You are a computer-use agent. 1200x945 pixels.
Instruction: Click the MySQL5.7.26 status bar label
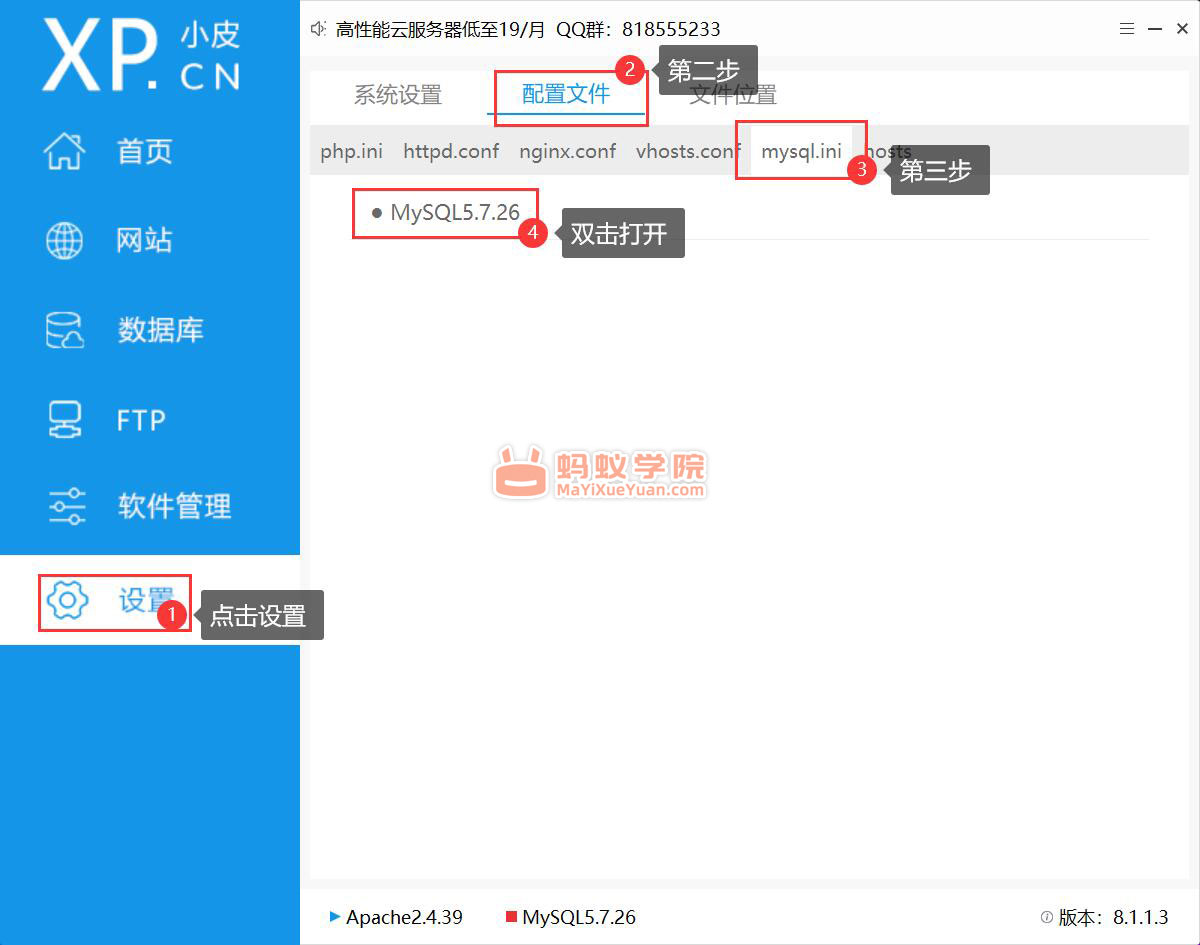pos(579,917)
